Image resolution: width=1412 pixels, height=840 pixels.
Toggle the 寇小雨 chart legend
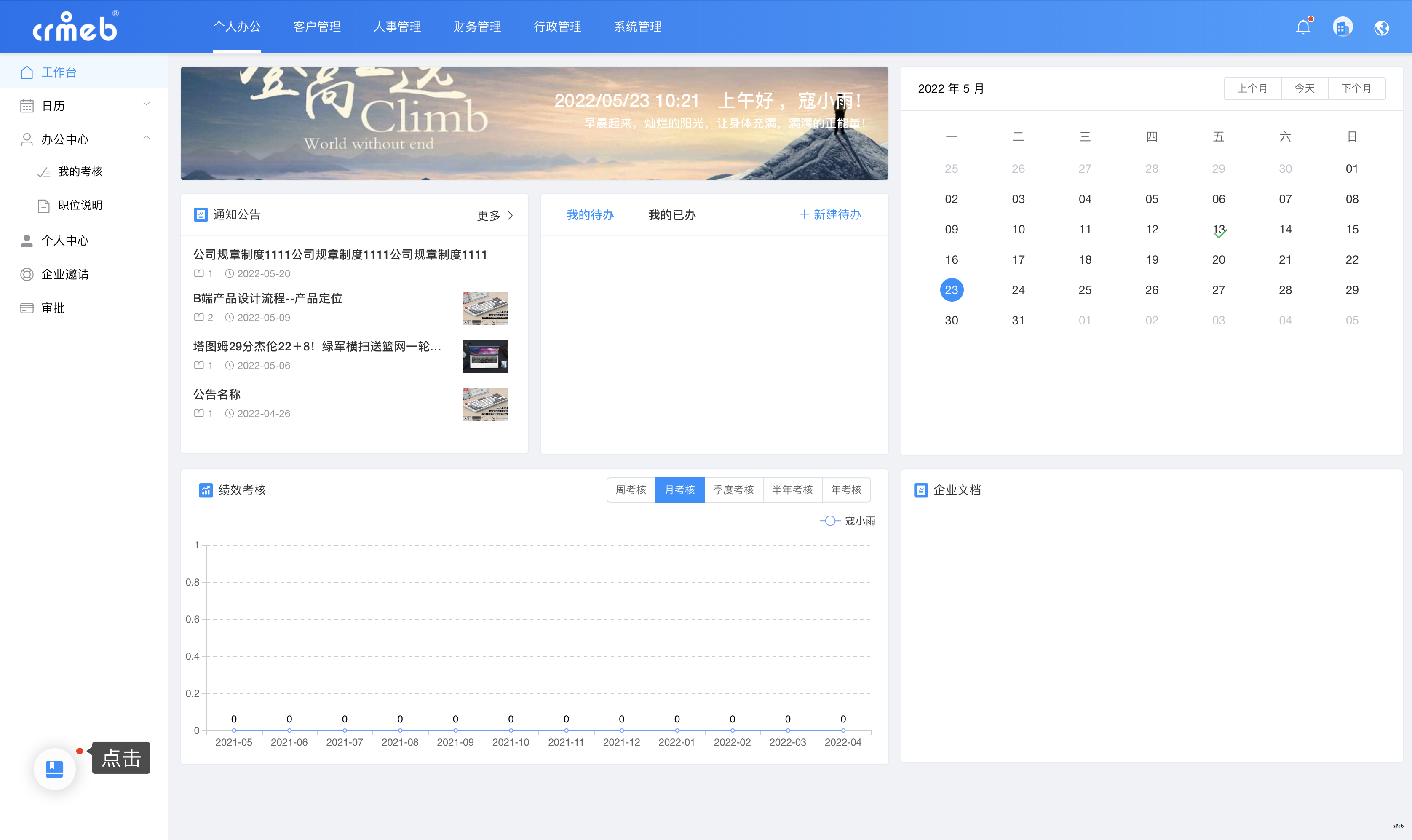(x=847, y=521)
